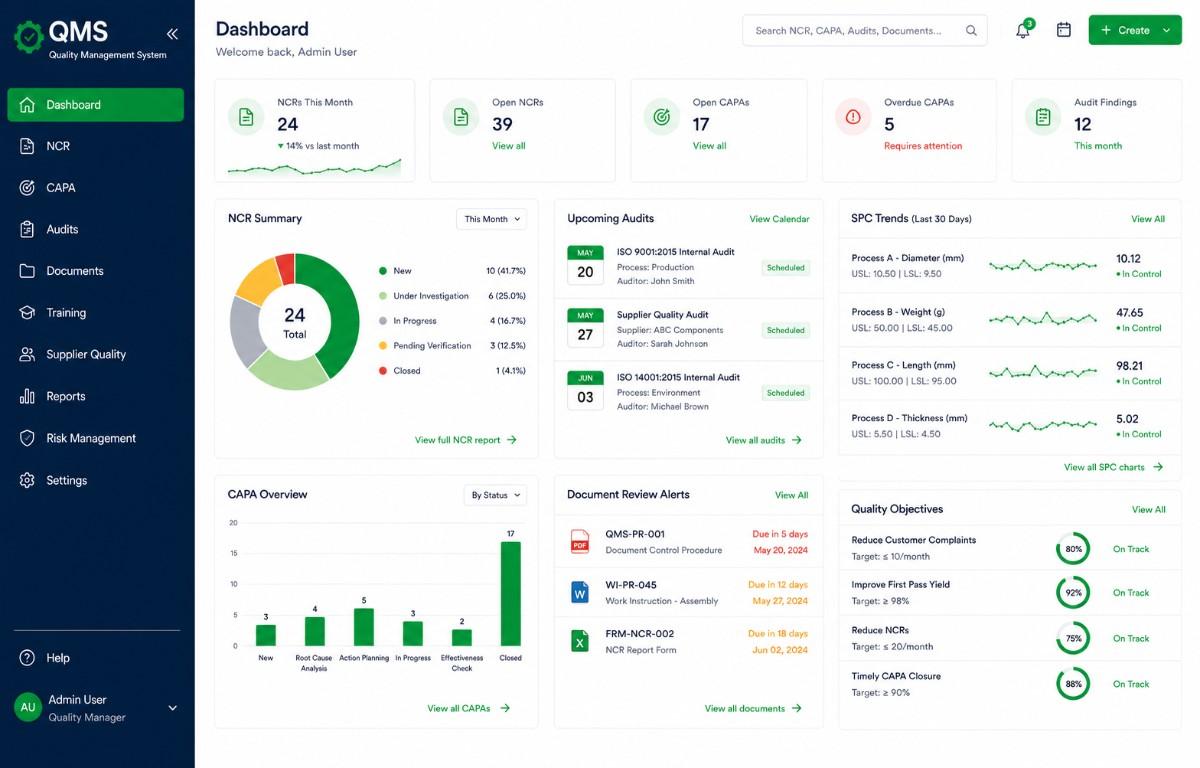1200x768 pixels.
Task: Open View full NCR report link
Action: [466, 440]
